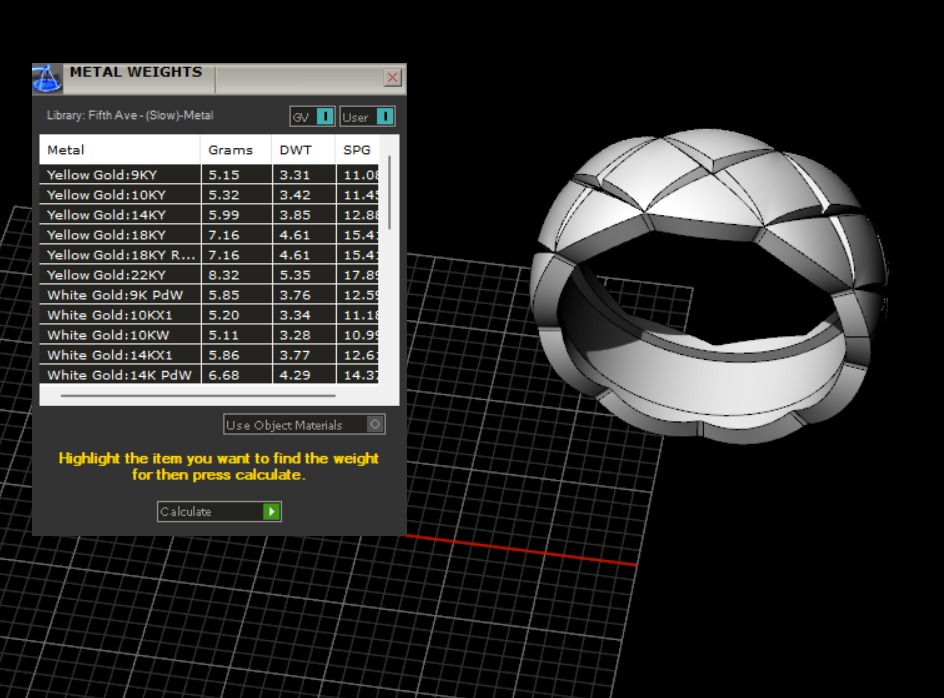Click the Calculate button
944x698 pixels.
(x=219, y=511)
